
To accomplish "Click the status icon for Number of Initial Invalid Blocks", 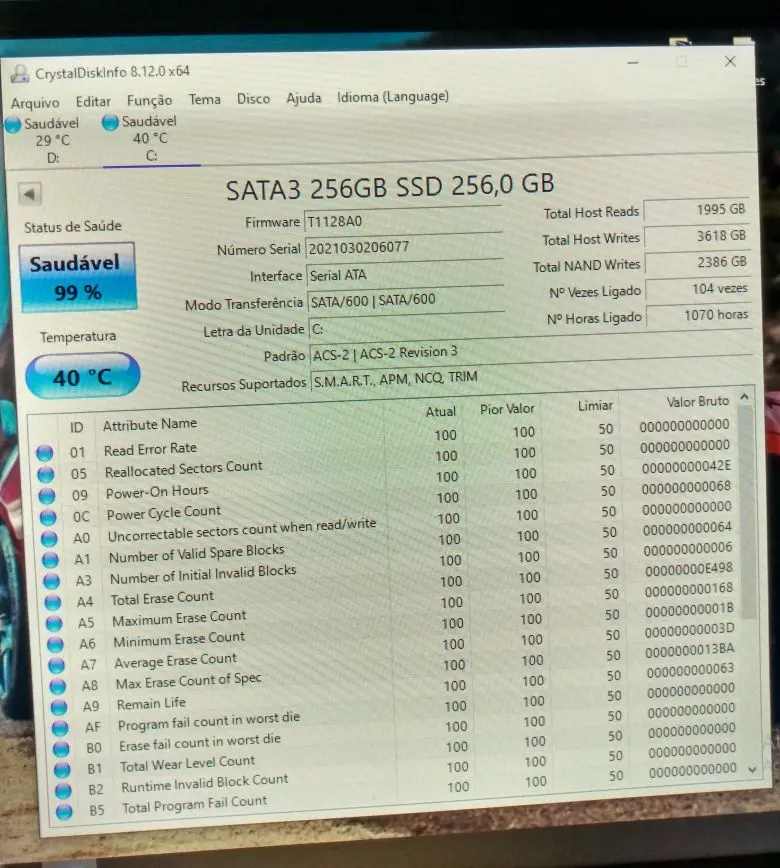I will (51, 581).
